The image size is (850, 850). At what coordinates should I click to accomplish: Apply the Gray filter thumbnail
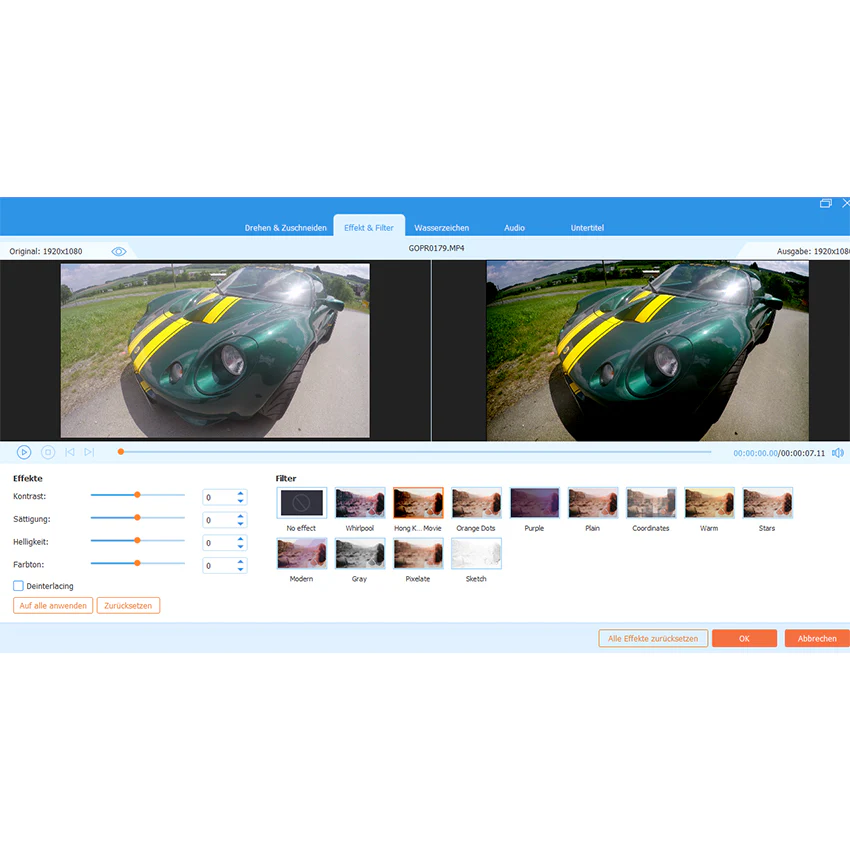tap(360, 553)
